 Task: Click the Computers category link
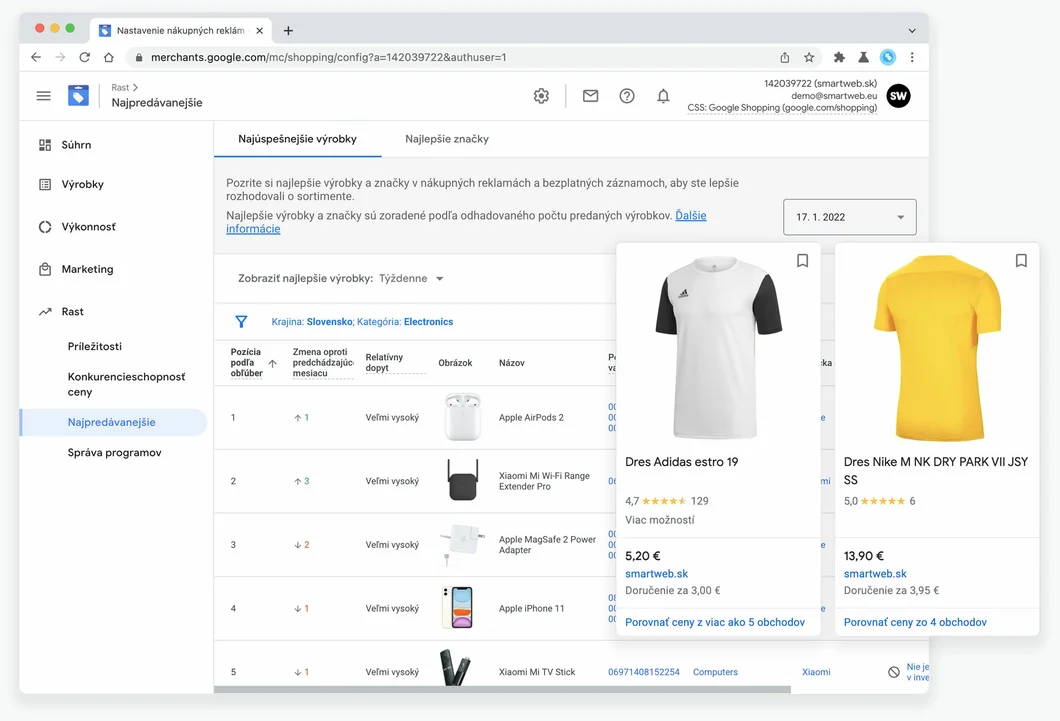715,672
